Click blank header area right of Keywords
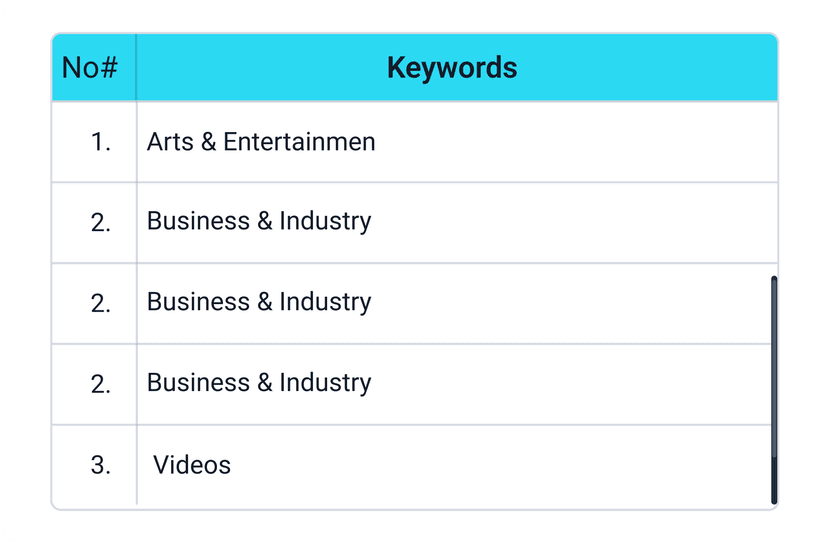Image resolution: width=828 pixels, height=543 pixels. (x=650, y=68)
